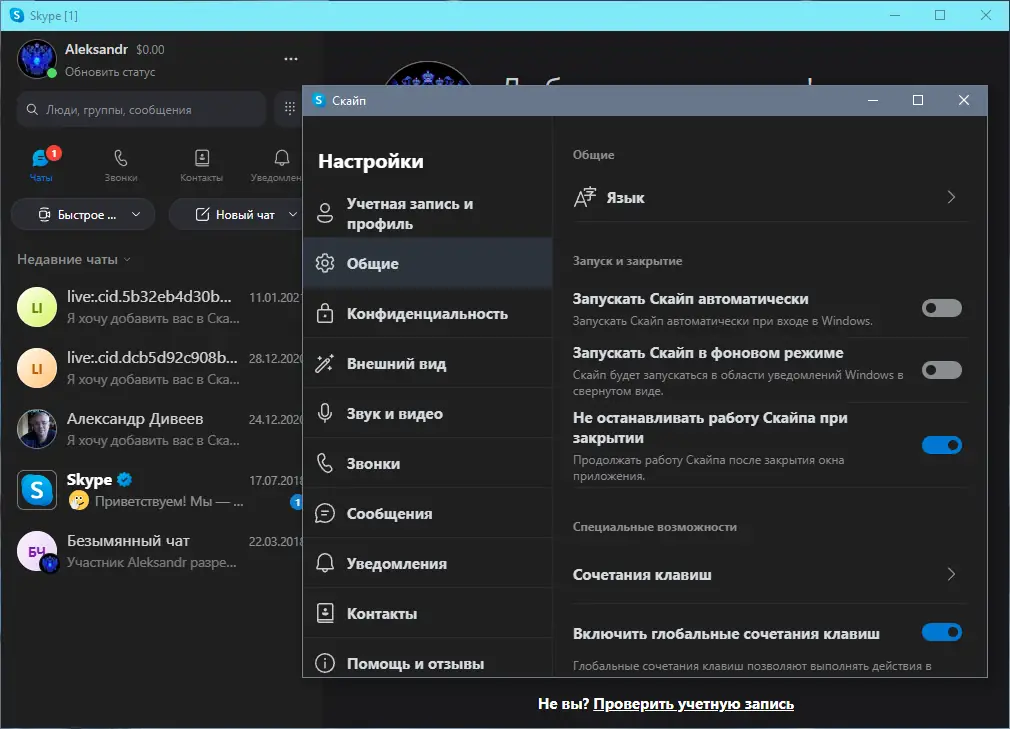This screenshot has width=1010, height=729.
Task: Enable Запускать Скайп в фоновом режиме
Action: pos(941,370)
